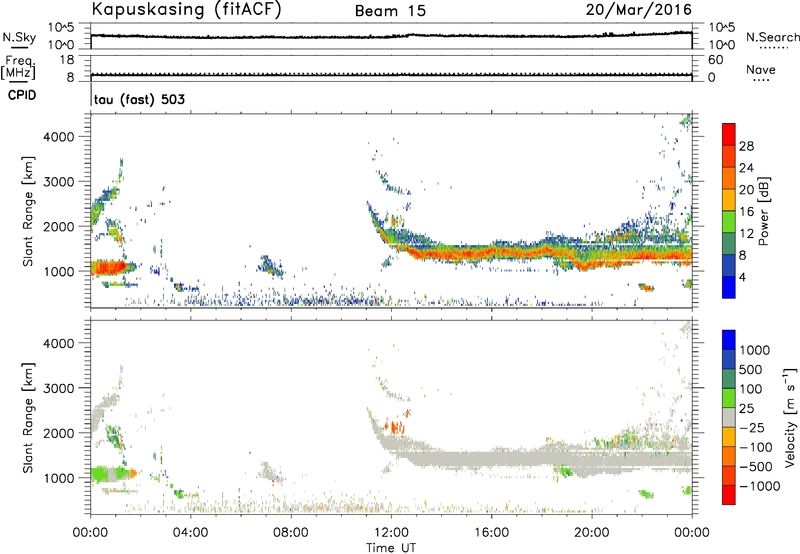800x554 pixels.
Task: Click the 60 tick on Nave axis
Action: point(715,60)
